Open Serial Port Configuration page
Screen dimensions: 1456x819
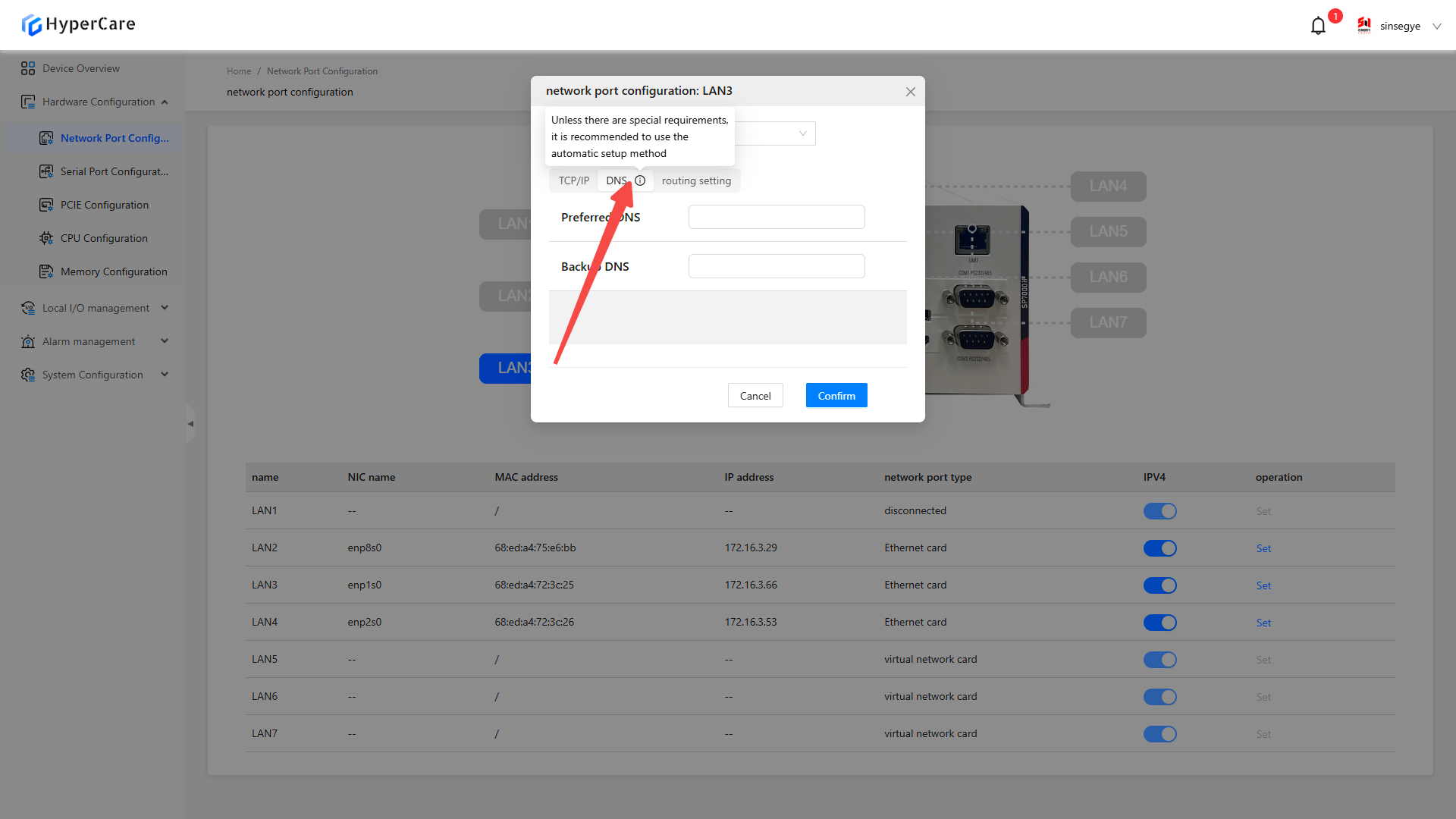114,171
